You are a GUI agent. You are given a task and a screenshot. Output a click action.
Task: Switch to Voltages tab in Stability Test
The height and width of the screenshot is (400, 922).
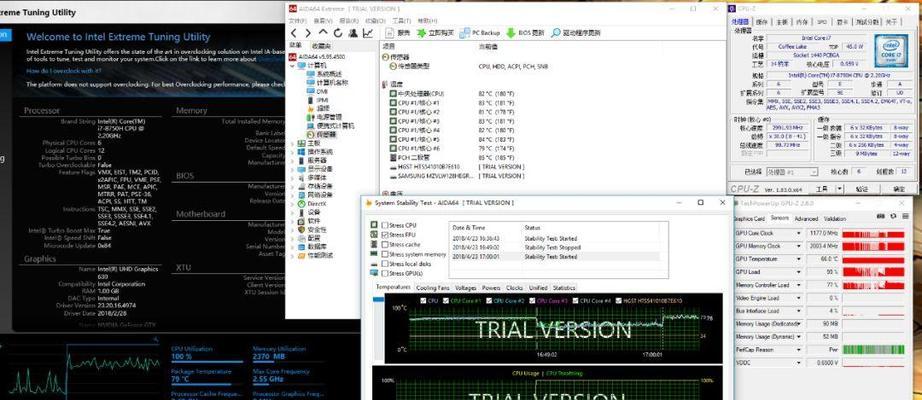point(466,288)
